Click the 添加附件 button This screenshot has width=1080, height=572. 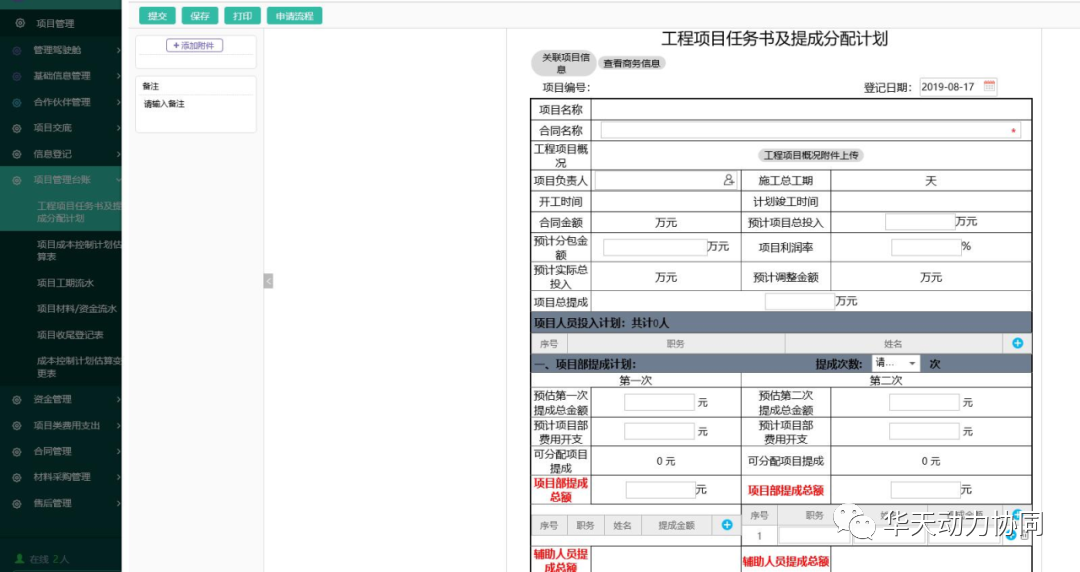click(x=194, y=45)
